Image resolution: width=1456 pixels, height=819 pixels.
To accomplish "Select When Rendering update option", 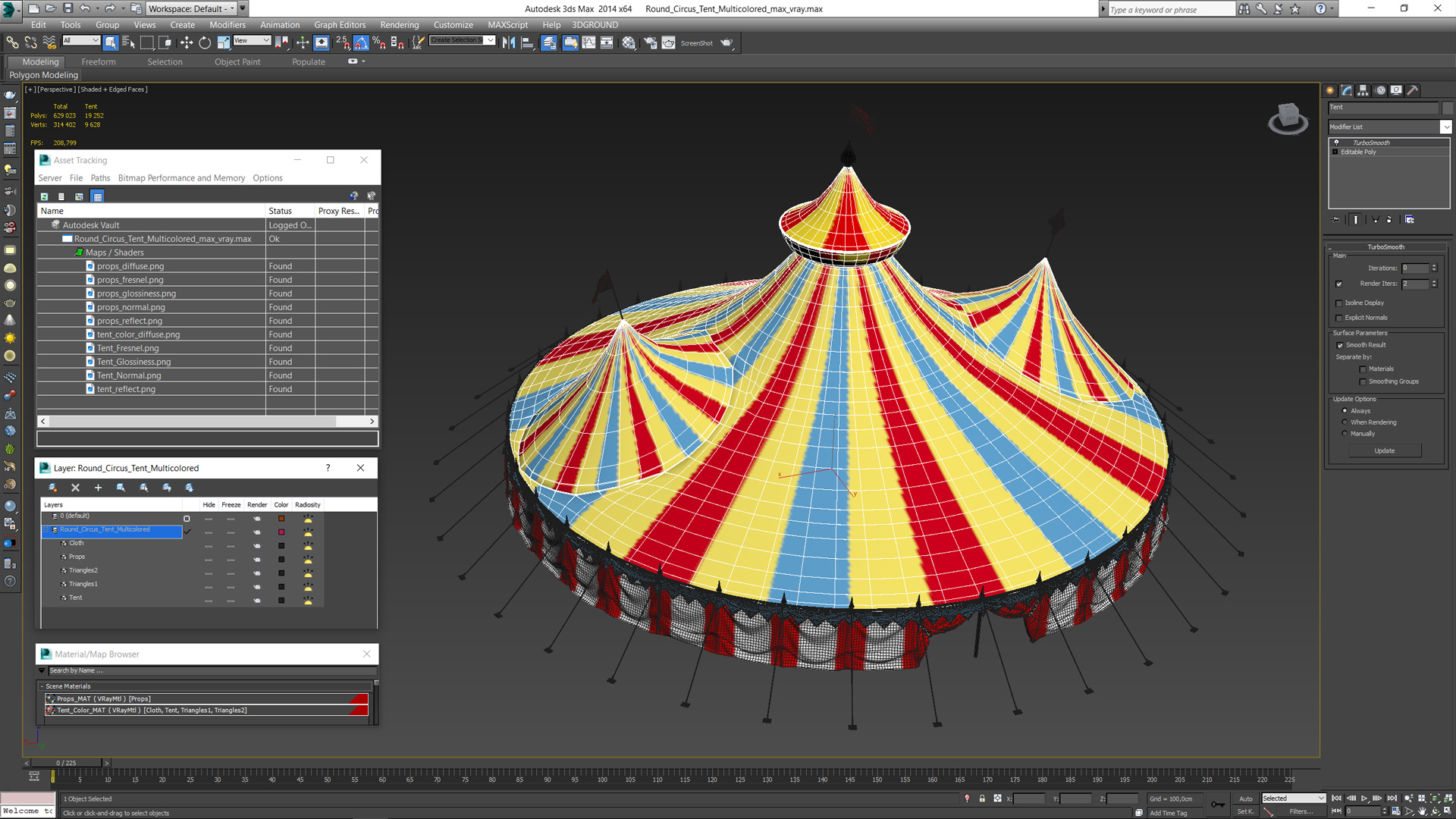I will (x=1345, y=422).
